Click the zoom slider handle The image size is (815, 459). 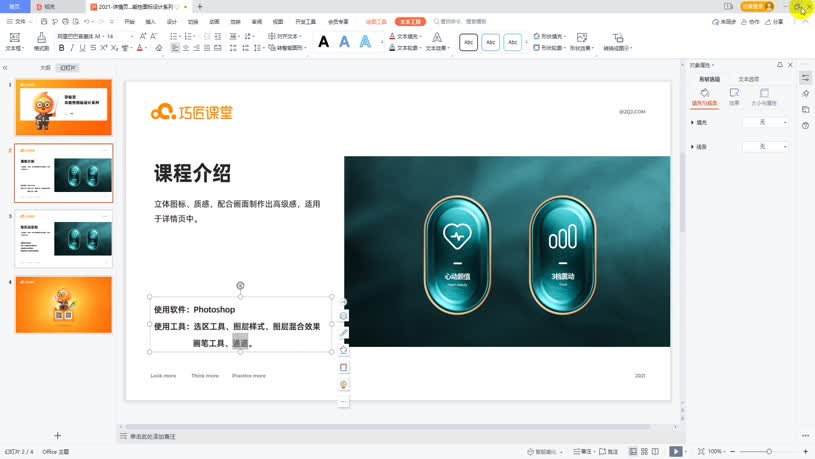[769, 452]
